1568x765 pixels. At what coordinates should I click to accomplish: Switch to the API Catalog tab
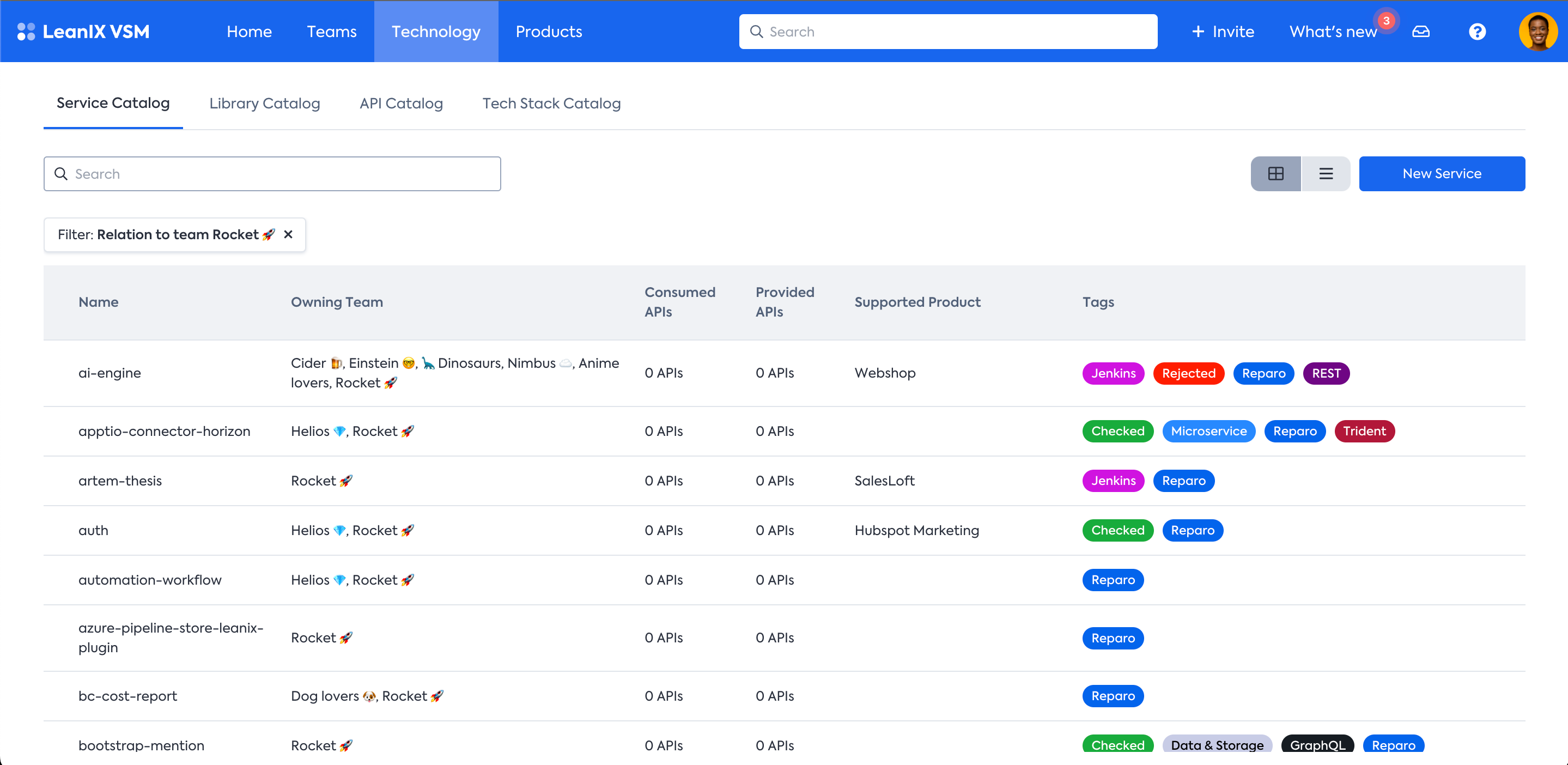coord(401,104)
